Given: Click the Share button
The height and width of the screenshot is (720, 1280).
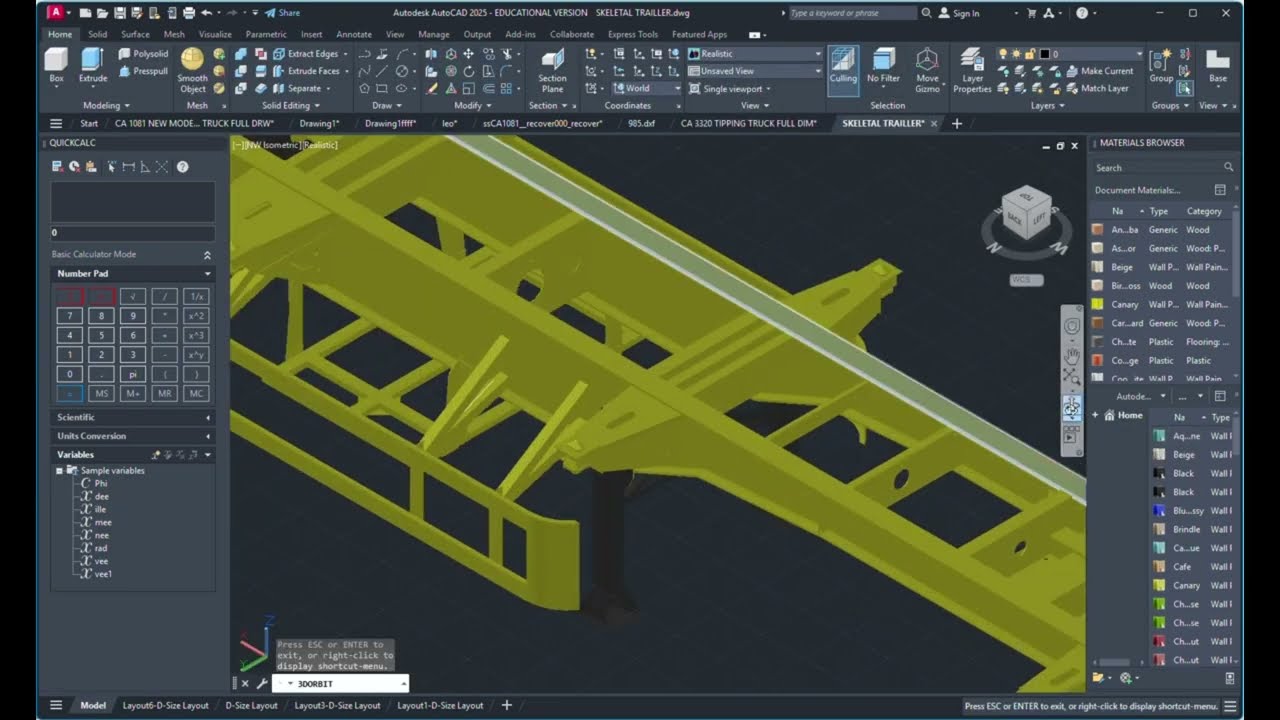Looking at the screenshot, I should [282, 13].
